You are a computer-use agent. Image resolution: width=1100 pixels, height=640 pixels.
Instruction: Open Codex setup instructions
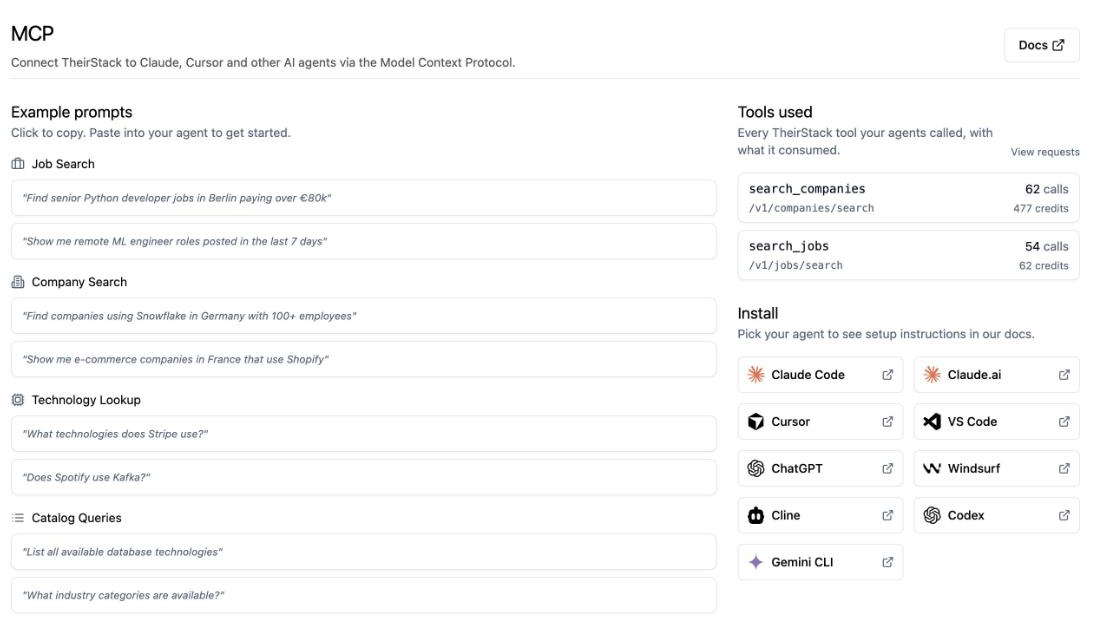click(x=996, y=515)
